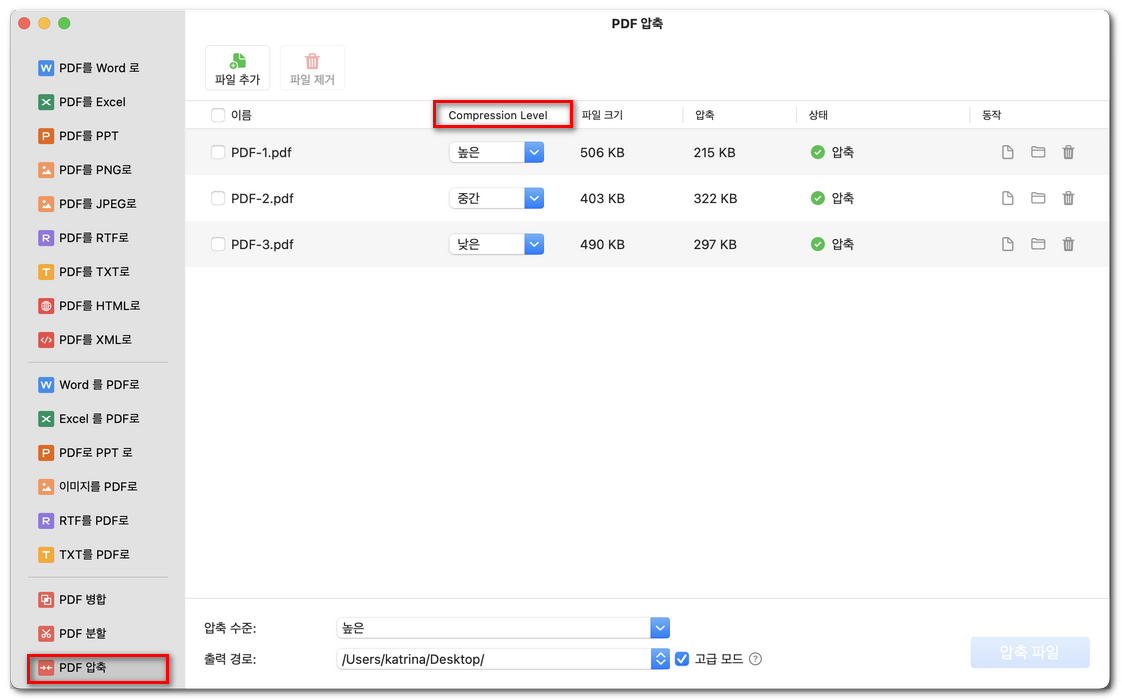Open PDF-2.pdf compression level dropdown 중간
This screenshot has width=1122, height=700.
[497, 198]
